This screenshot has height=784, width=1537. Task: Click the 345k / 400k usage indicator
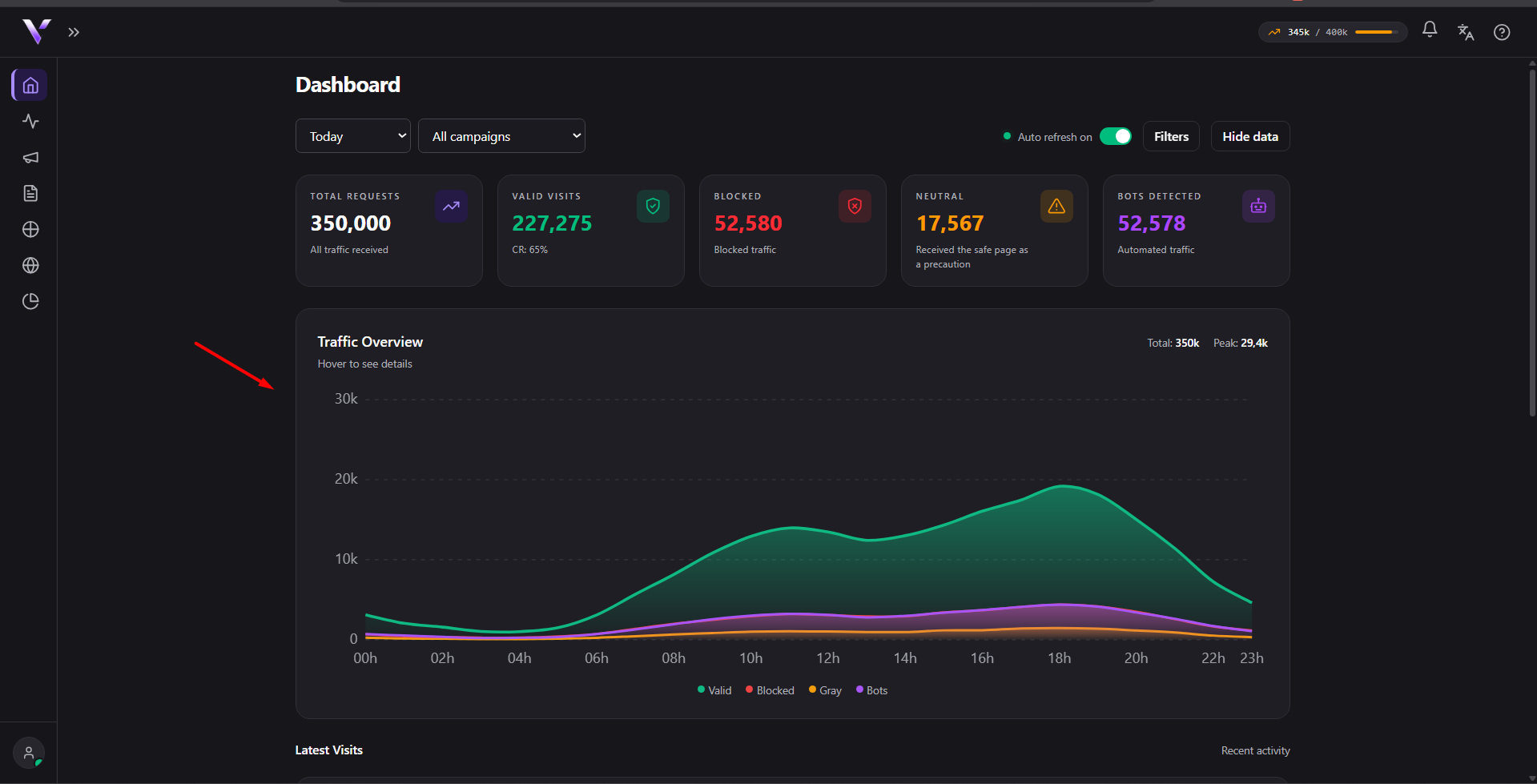[x=1333, y=32]
